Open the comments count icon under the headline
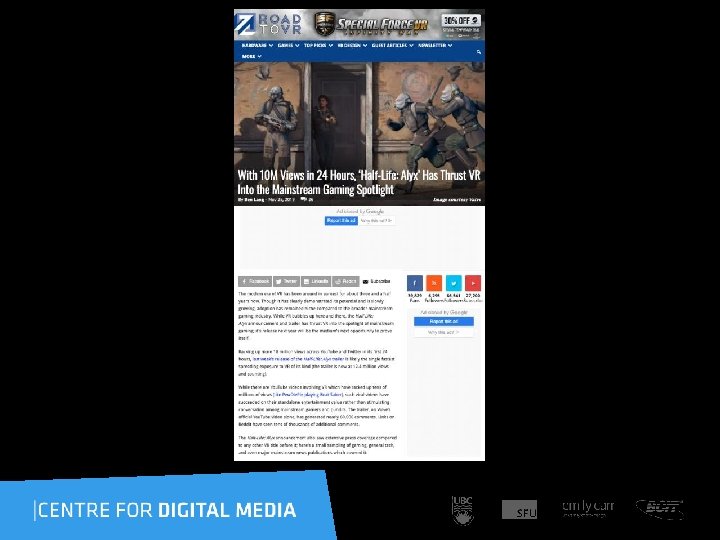The height and width of the screenshot is (540, 720). point(306,200)
